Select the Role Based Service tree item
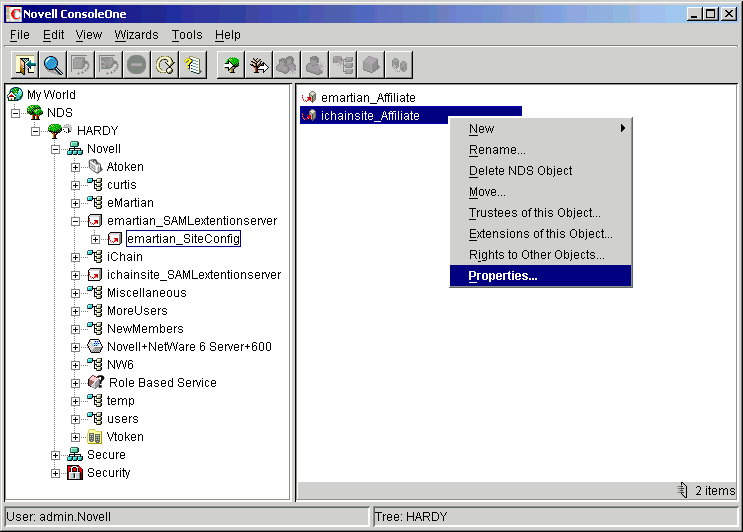Screen dimensions: 743x532 [x=162, y=383]
